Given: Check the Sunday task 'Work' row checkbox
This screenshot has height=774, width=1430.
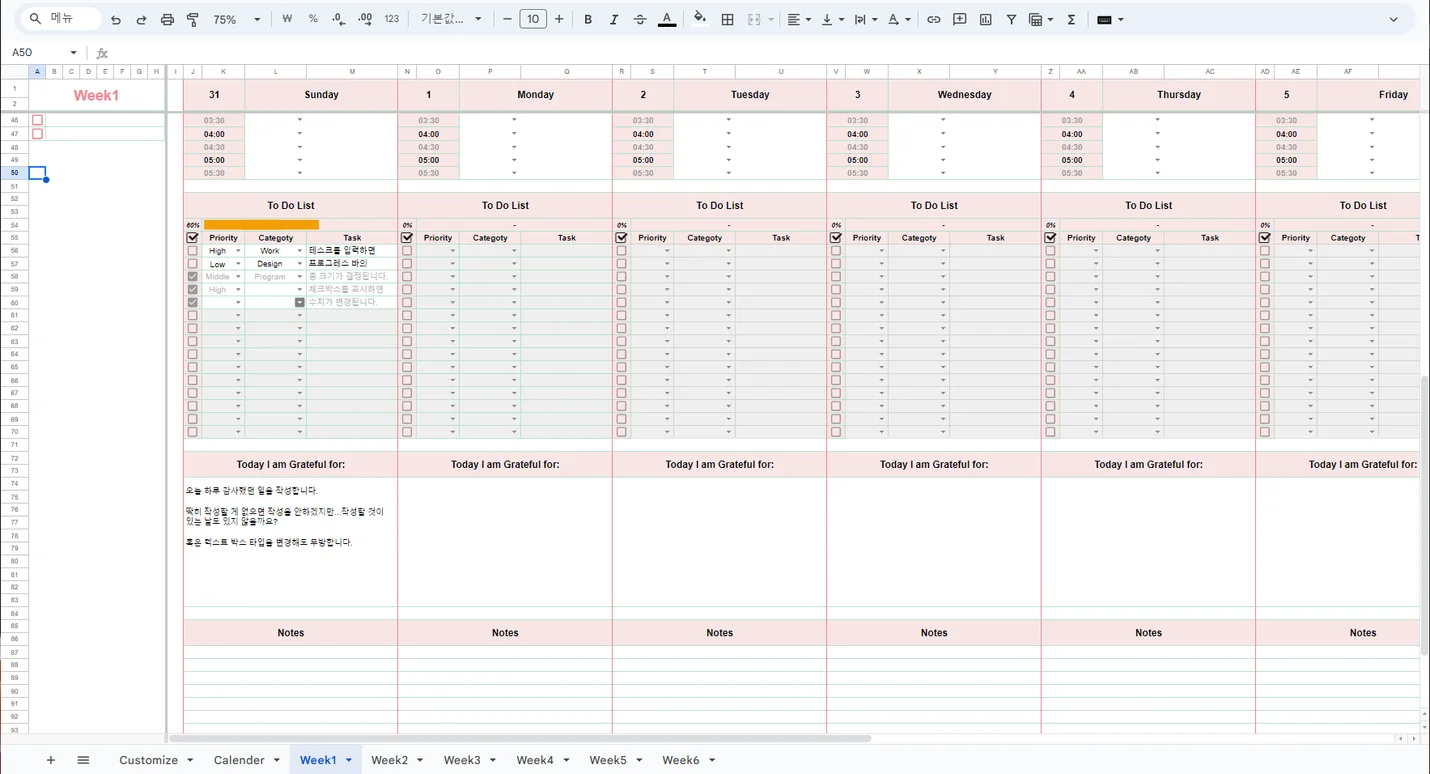Looking at the screenshot, I should [x=192, y=251].
